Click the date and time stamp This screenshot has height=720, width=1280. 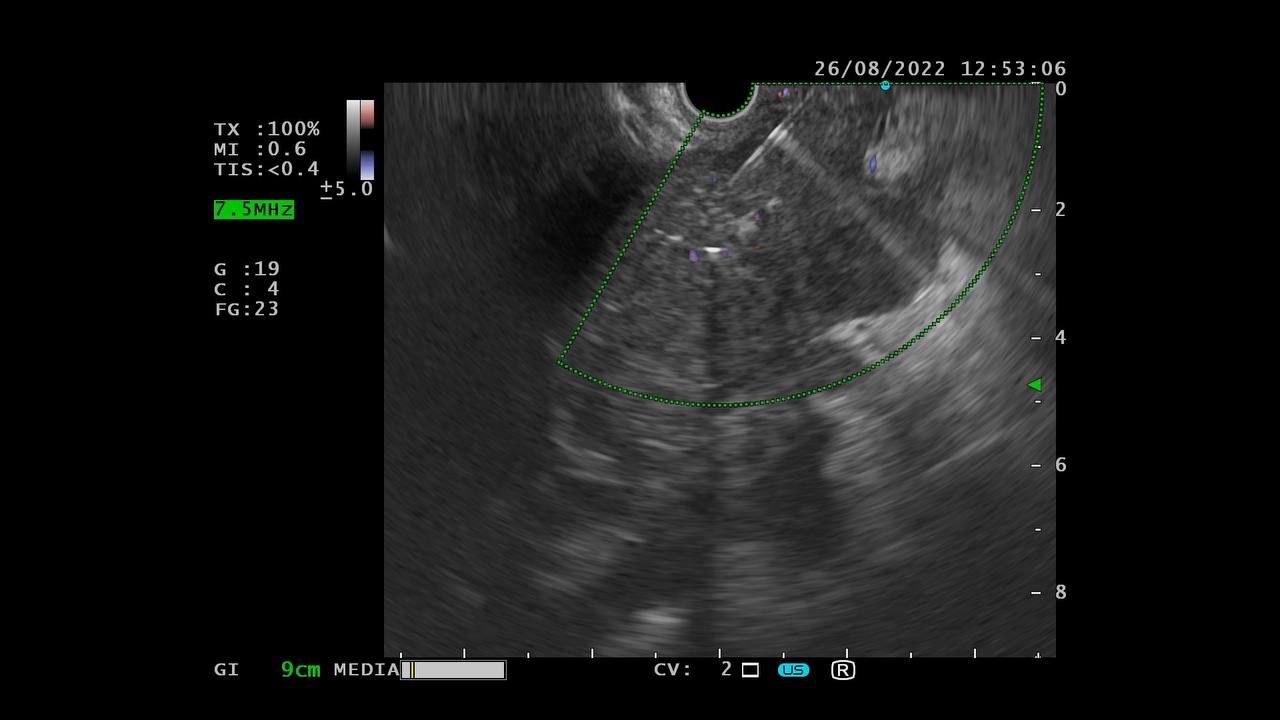point(939,69)
